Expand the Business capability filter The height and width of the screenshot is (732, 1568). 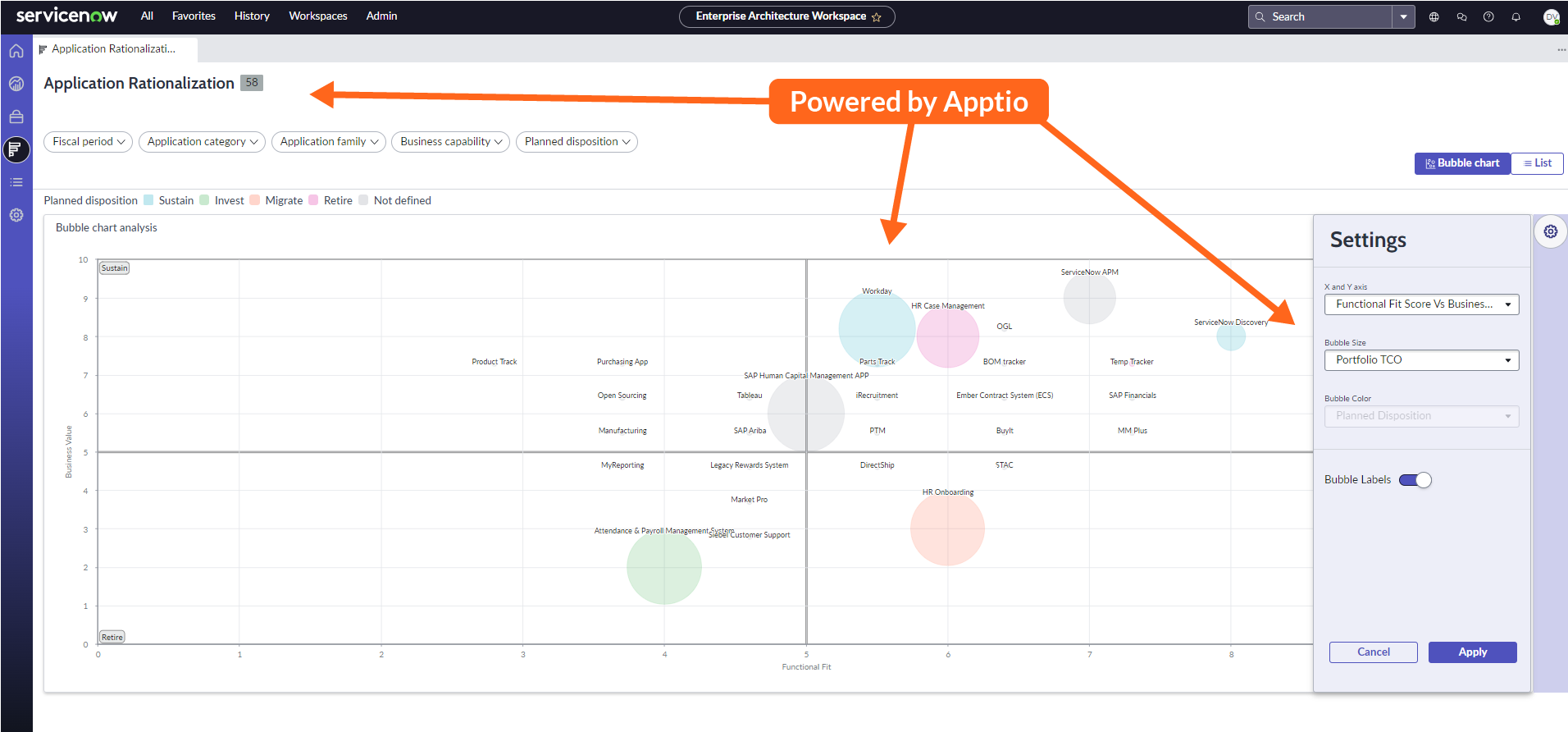pyautogui.click(x=450, y=142)
